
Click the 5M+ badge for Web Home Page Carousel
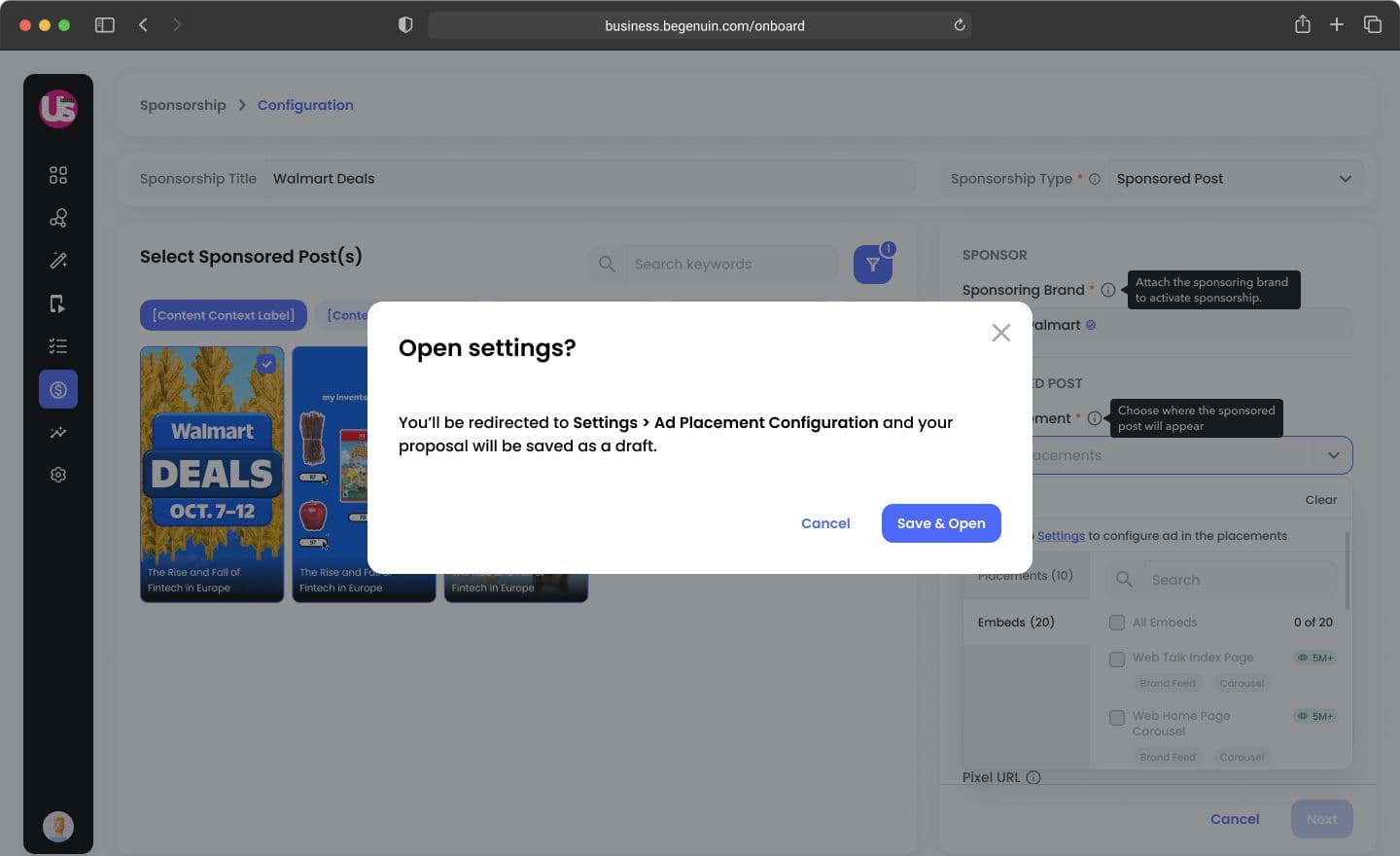(x=1315, y=716)
